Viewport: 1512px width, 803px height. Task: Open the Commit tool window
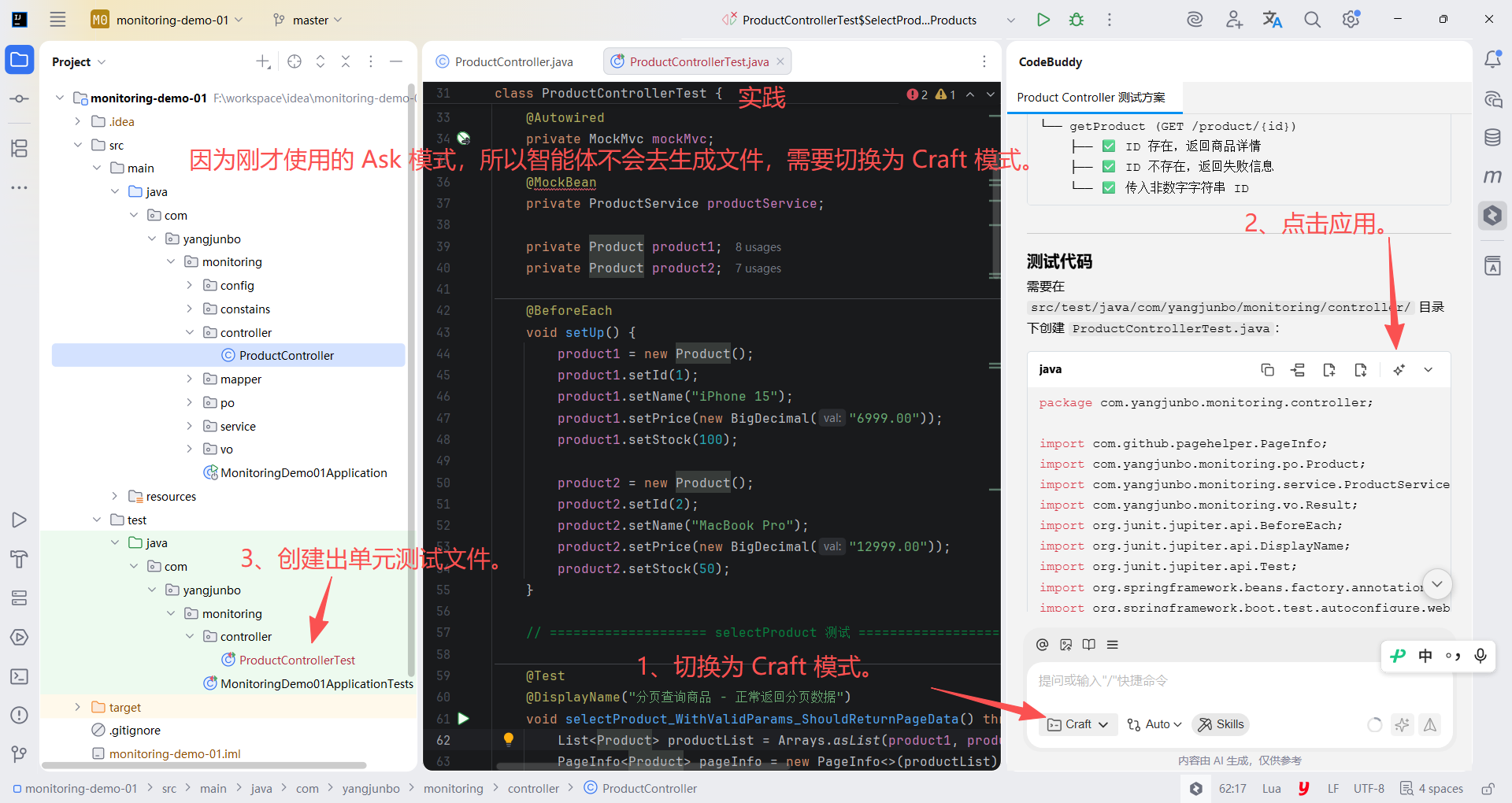20,98
